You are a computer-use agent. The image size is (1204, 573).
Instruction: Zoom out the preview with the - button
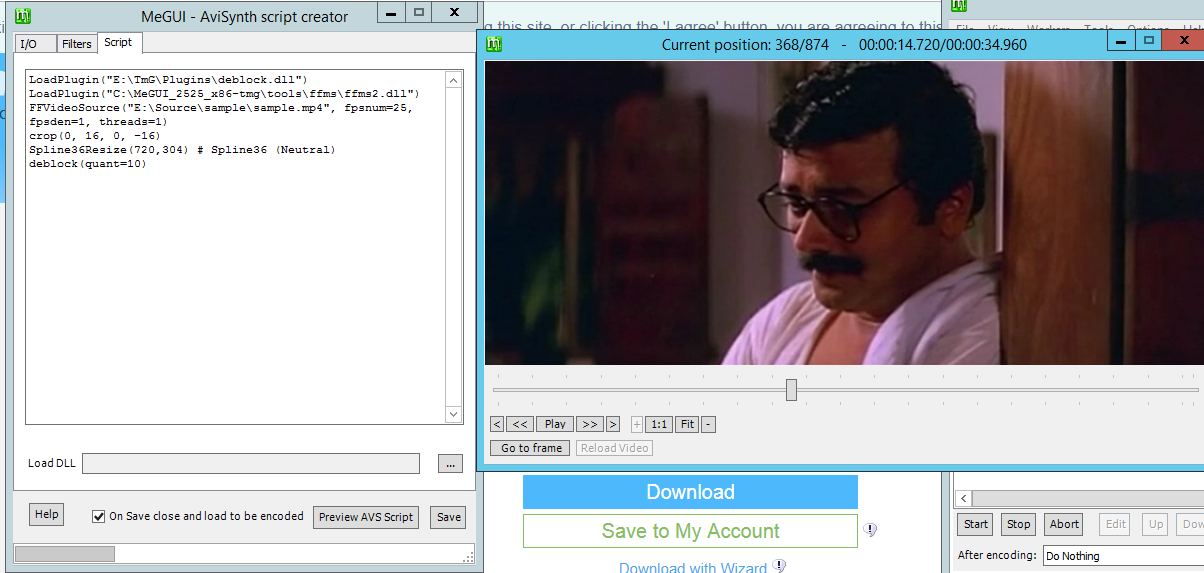[x=708, y=424]
